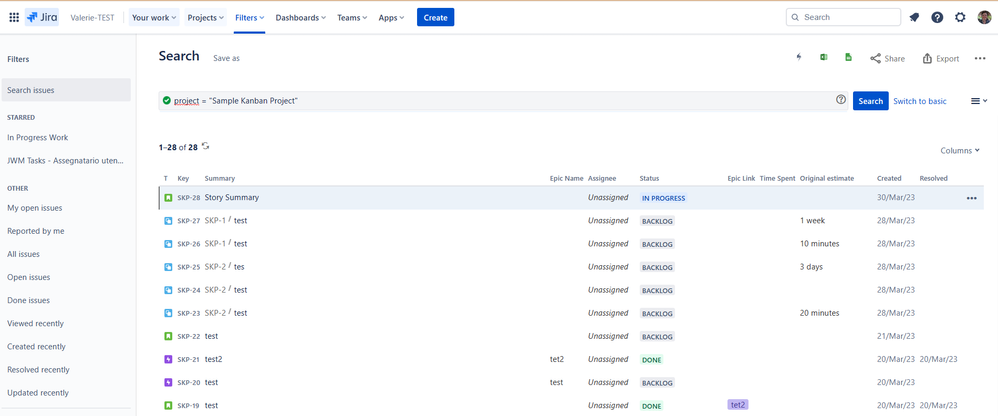Open the Columns selector dropdown
The image size is (998, 416).
tap(960, 151)
